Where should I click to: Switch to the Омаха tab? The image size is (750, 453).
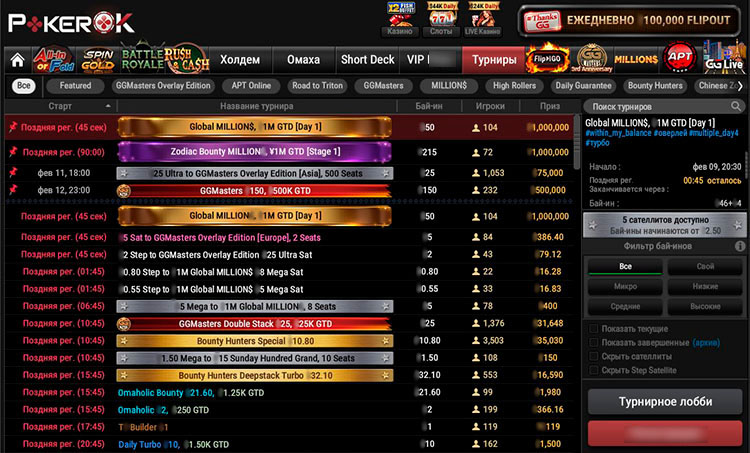(x=303, y=60)
